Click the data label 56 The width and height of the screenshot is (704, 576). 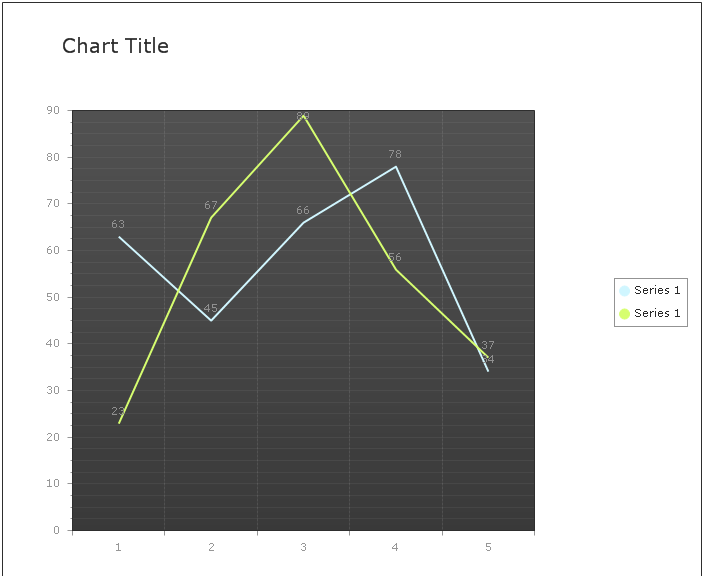coord(395,258)
